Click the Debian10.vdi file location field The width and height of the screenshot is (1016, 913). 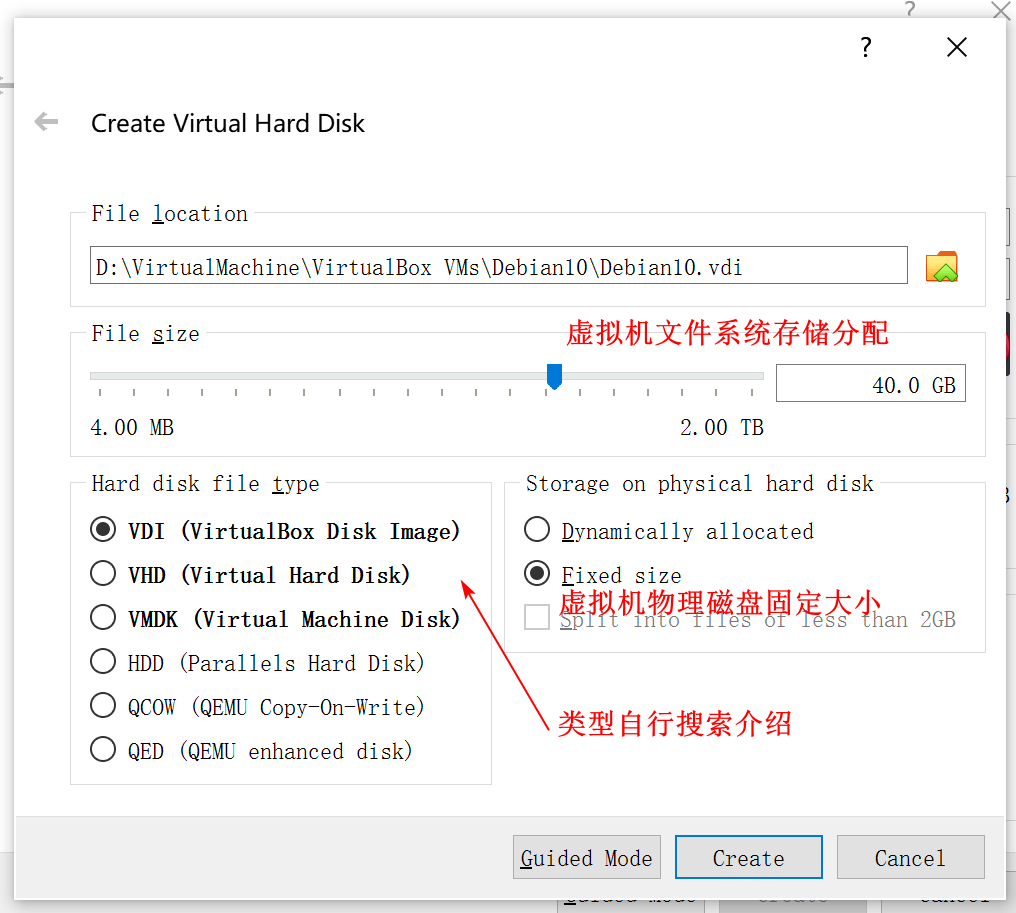(x=498, y=266)
